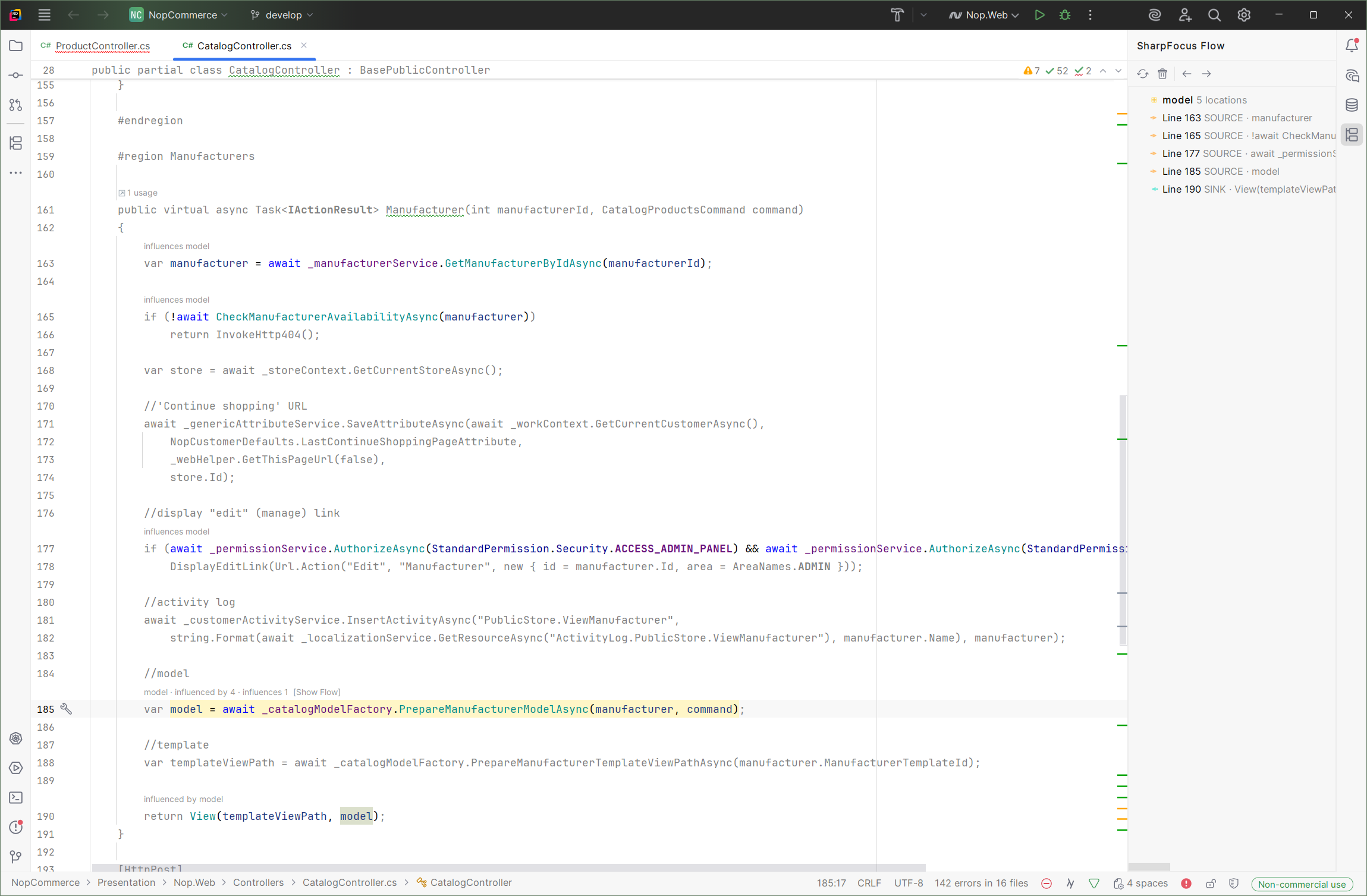Clear flow with trash icon
The width and height of the screenshot is (1367, 896).
tap(1162, 74)
